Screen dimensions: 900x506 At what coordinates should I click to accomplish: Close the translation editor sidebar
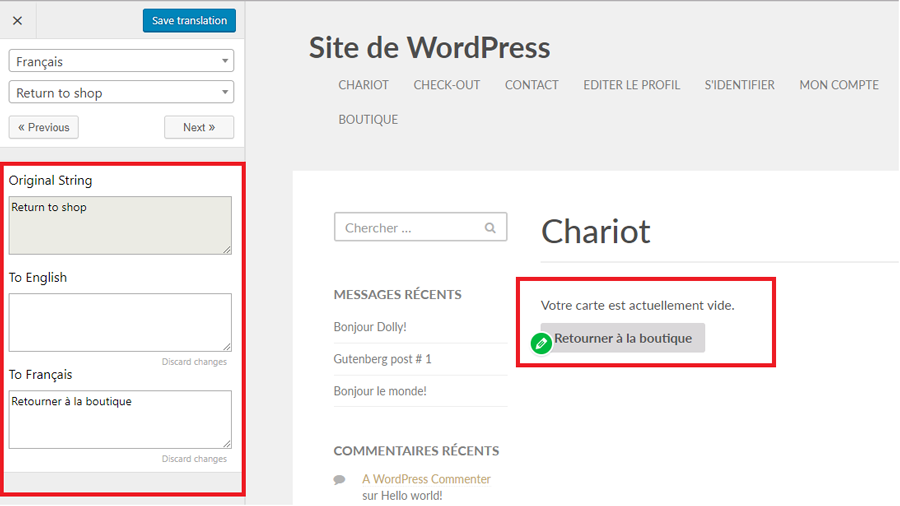click(18, 21)
